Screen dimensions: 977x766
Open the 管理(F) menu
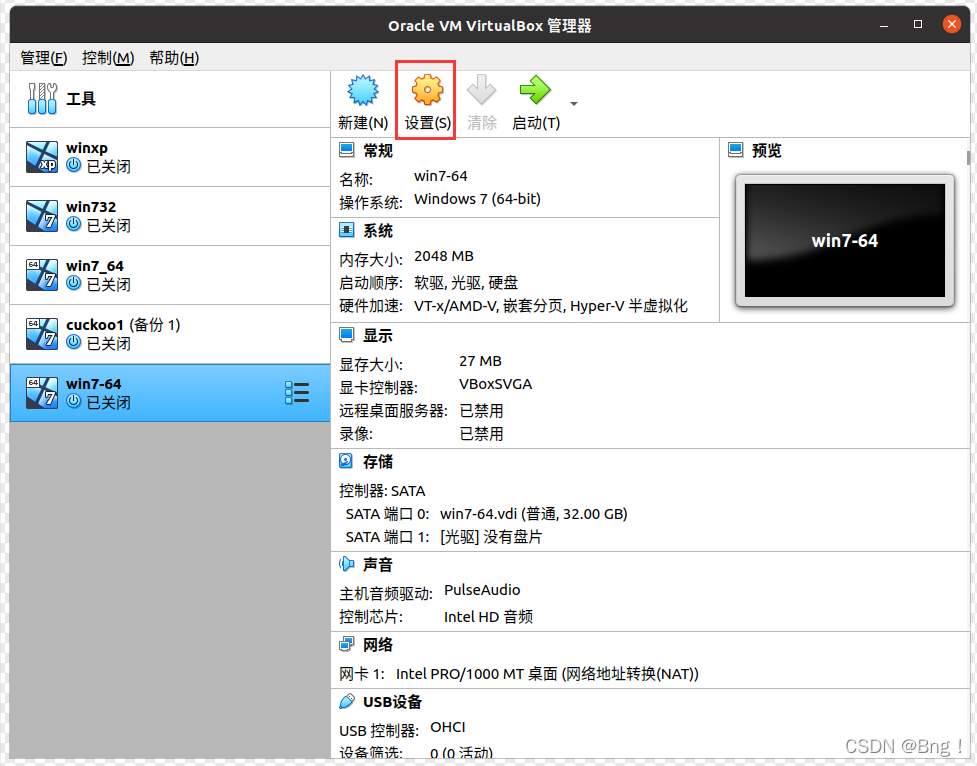click(44, 58)
